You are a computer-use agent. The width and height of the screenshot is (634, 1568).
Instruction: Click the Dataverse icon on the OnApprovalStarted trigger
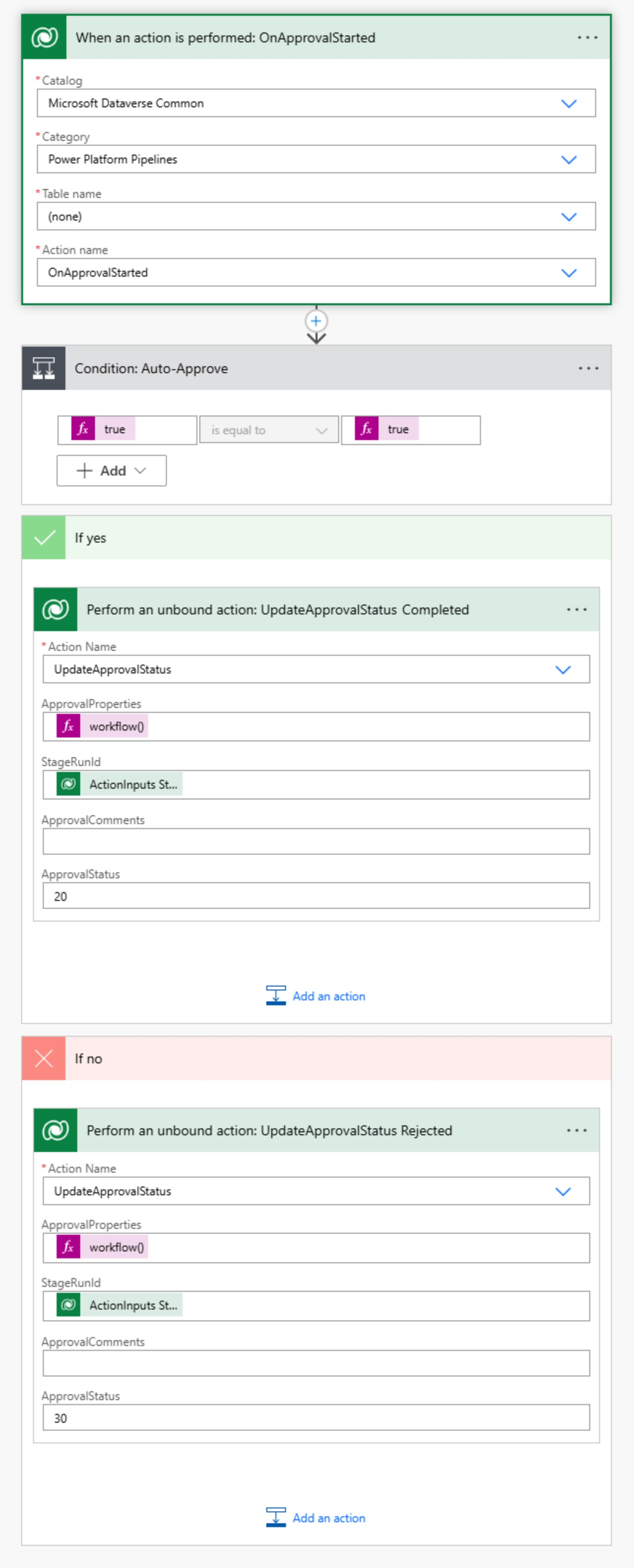(x=44, y=38)
